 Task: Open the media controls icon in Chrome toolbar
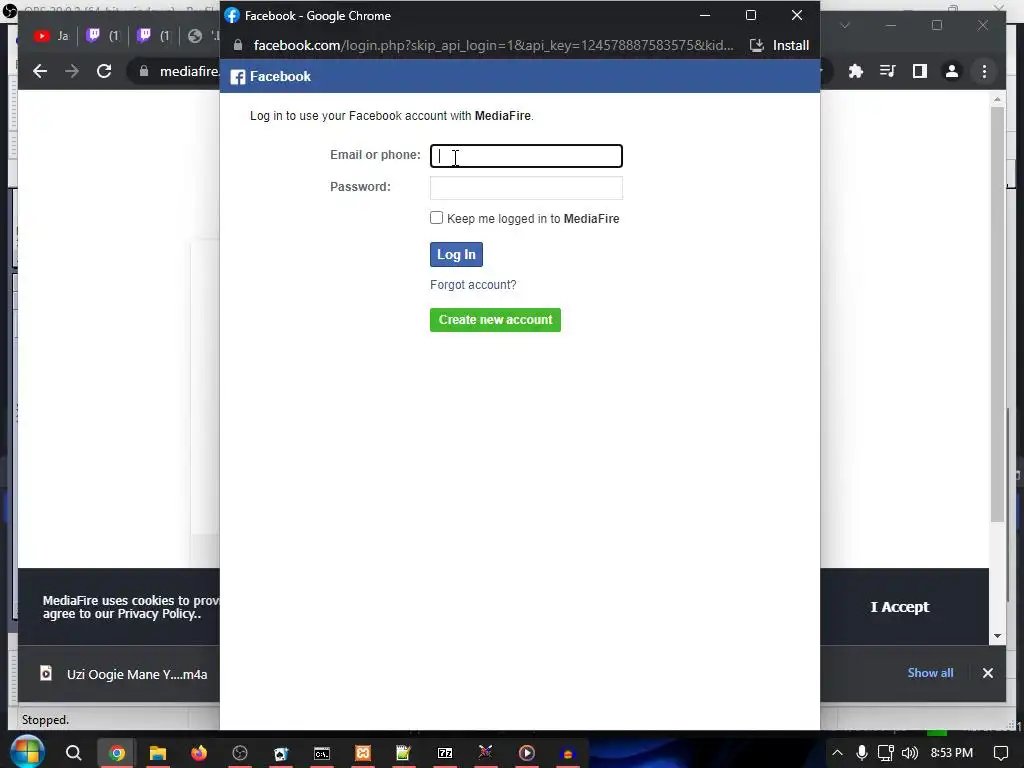[888, 71]
